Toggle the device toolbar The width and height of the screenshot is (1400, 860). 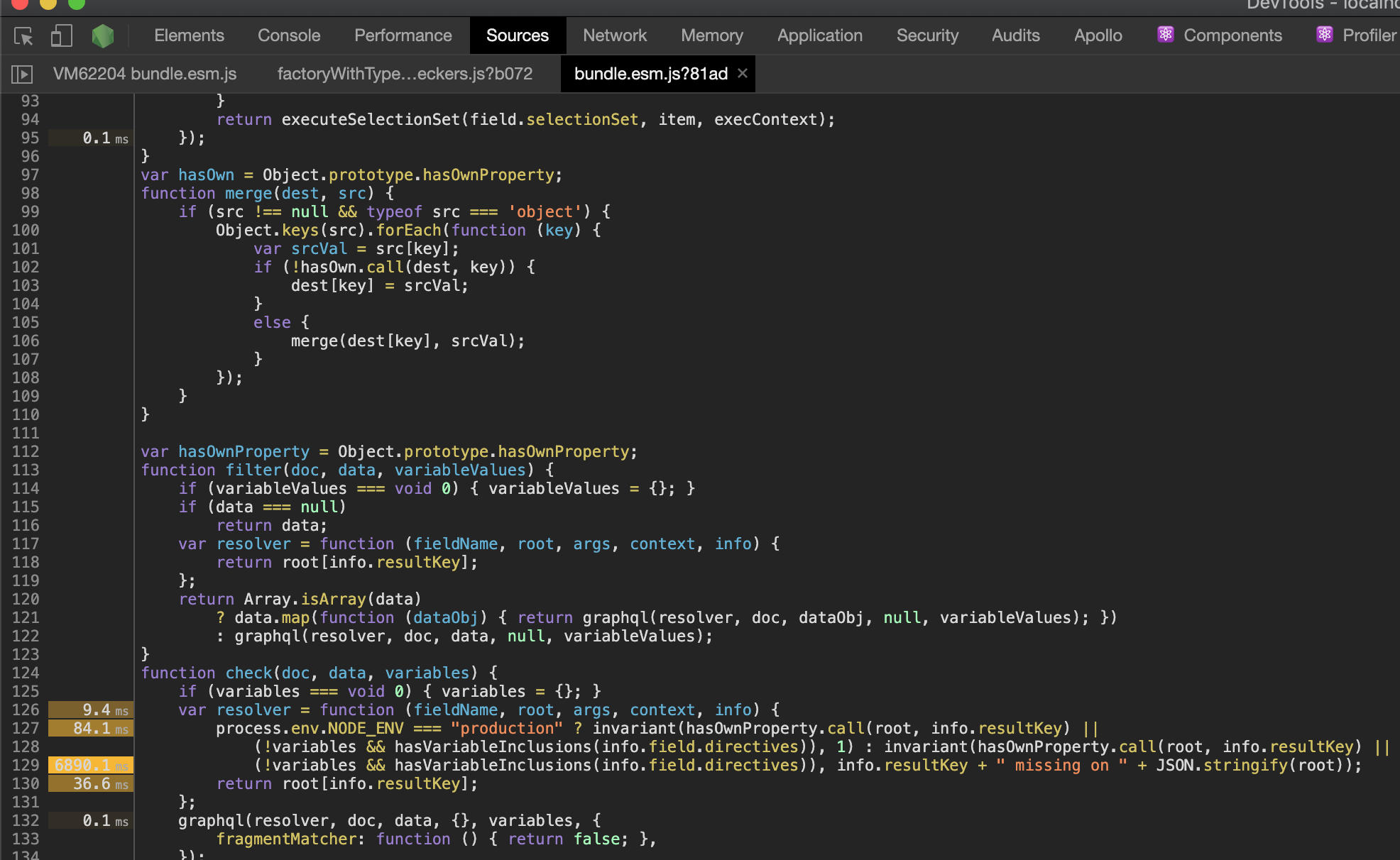pyautogui.click(x=60, y=35)
